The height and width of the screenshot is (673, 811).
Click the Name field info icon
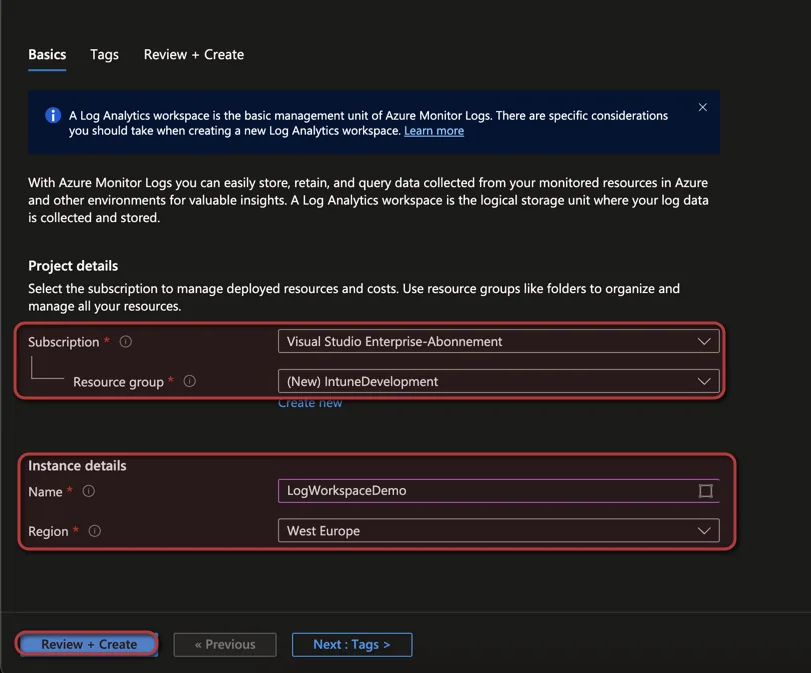[89, 491]
